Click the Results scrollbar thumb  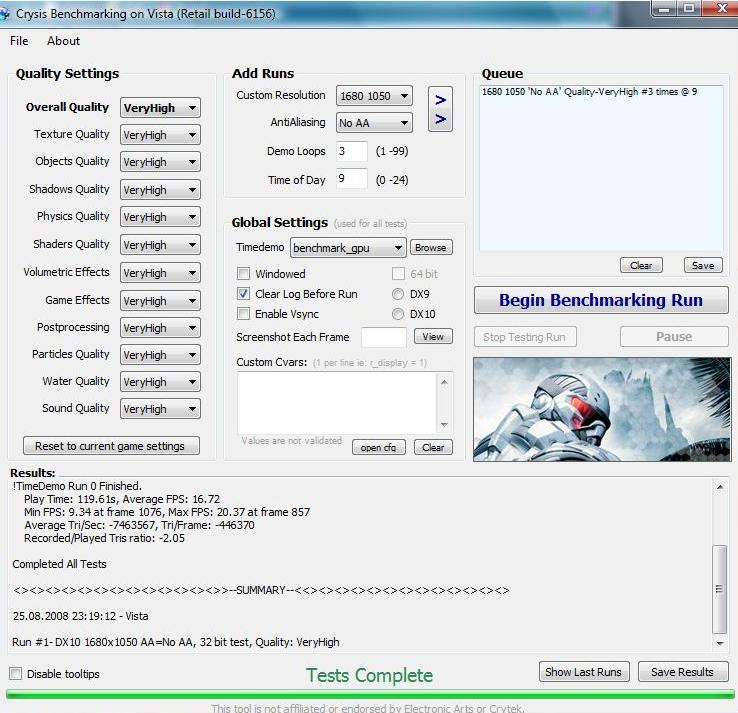tap(720, 589)
